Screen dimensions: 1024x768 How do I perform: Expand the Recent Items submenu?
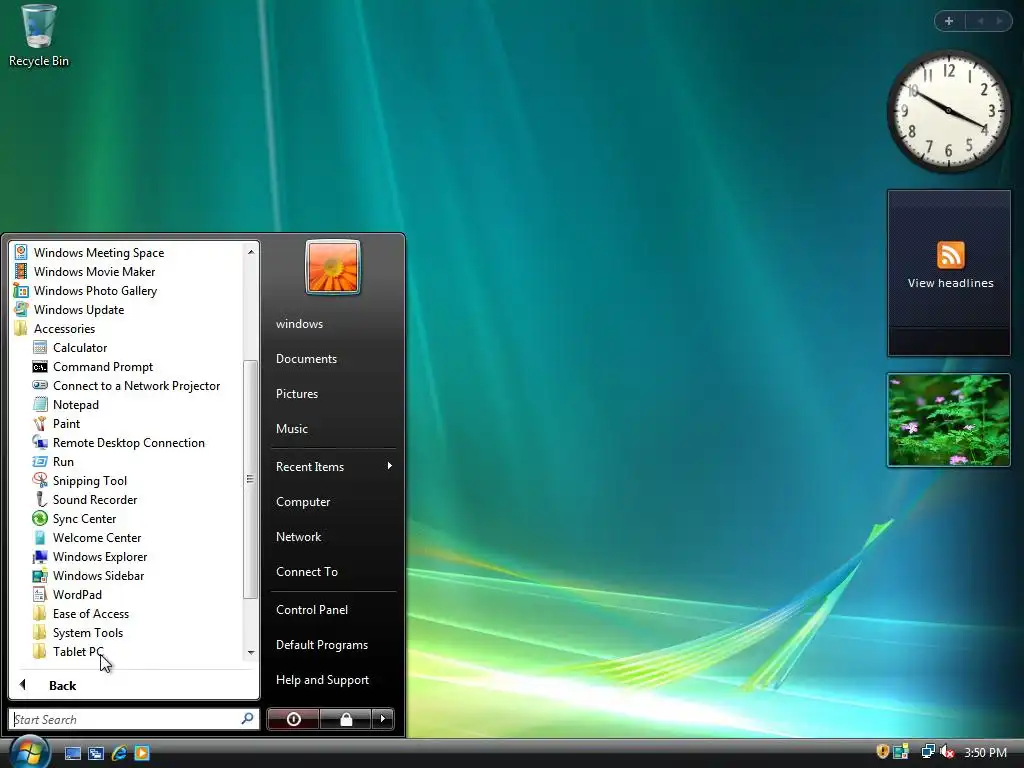(x=333, y=466)
